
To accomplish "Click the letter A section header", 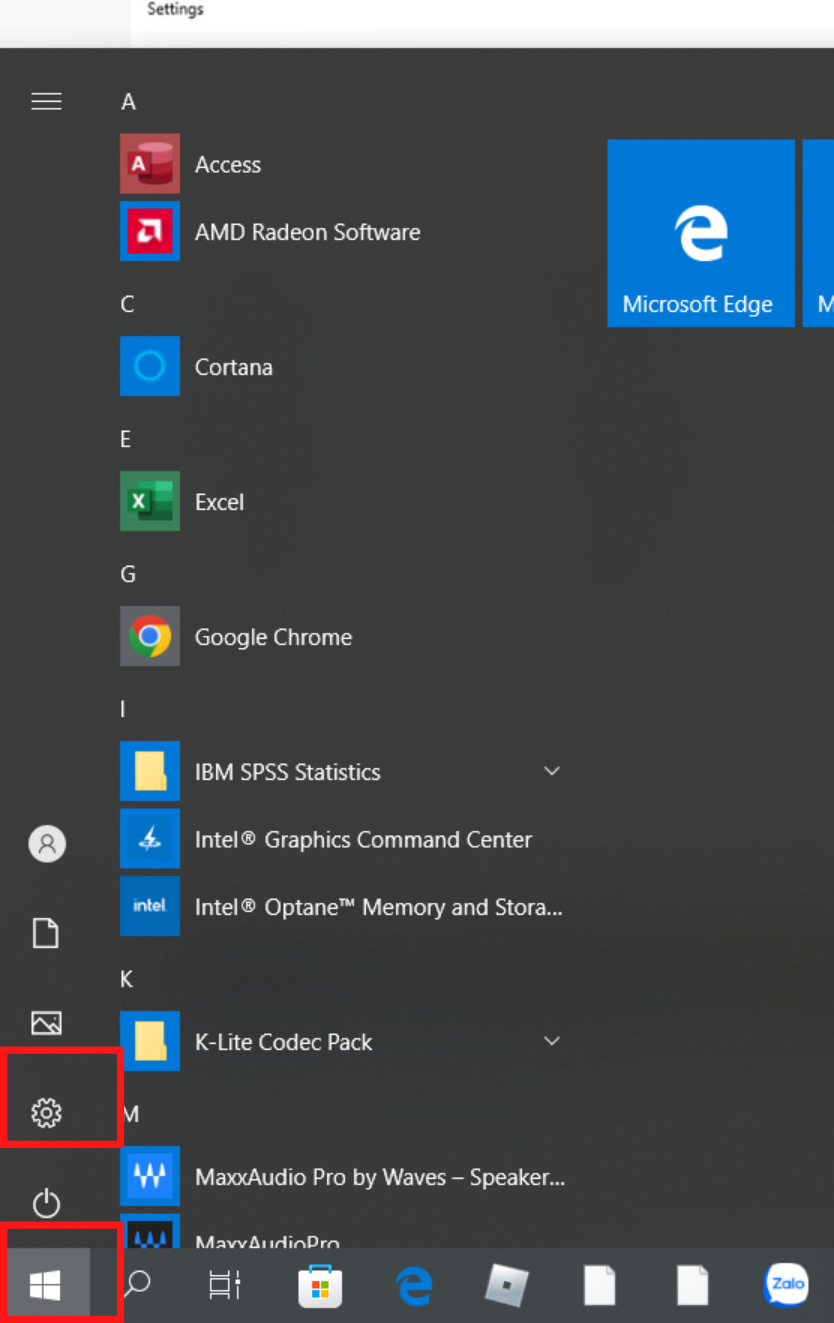I will point(128,102).
